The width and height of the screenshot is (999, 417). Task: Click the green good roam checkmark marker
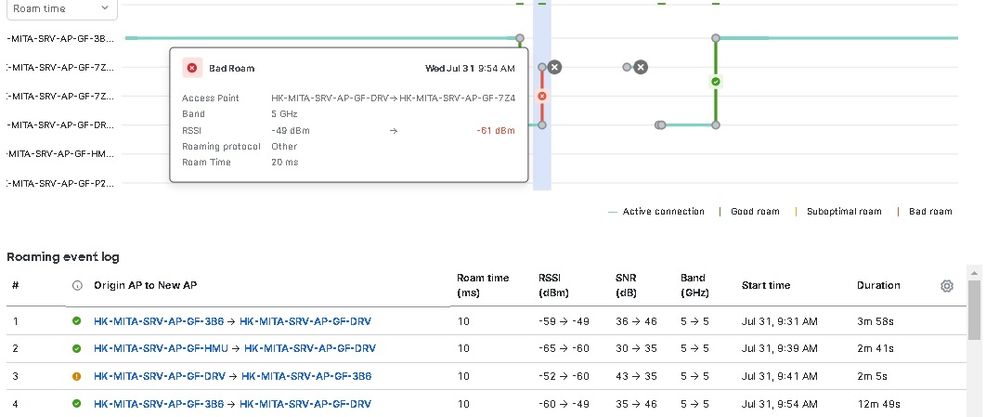(715, 81)
